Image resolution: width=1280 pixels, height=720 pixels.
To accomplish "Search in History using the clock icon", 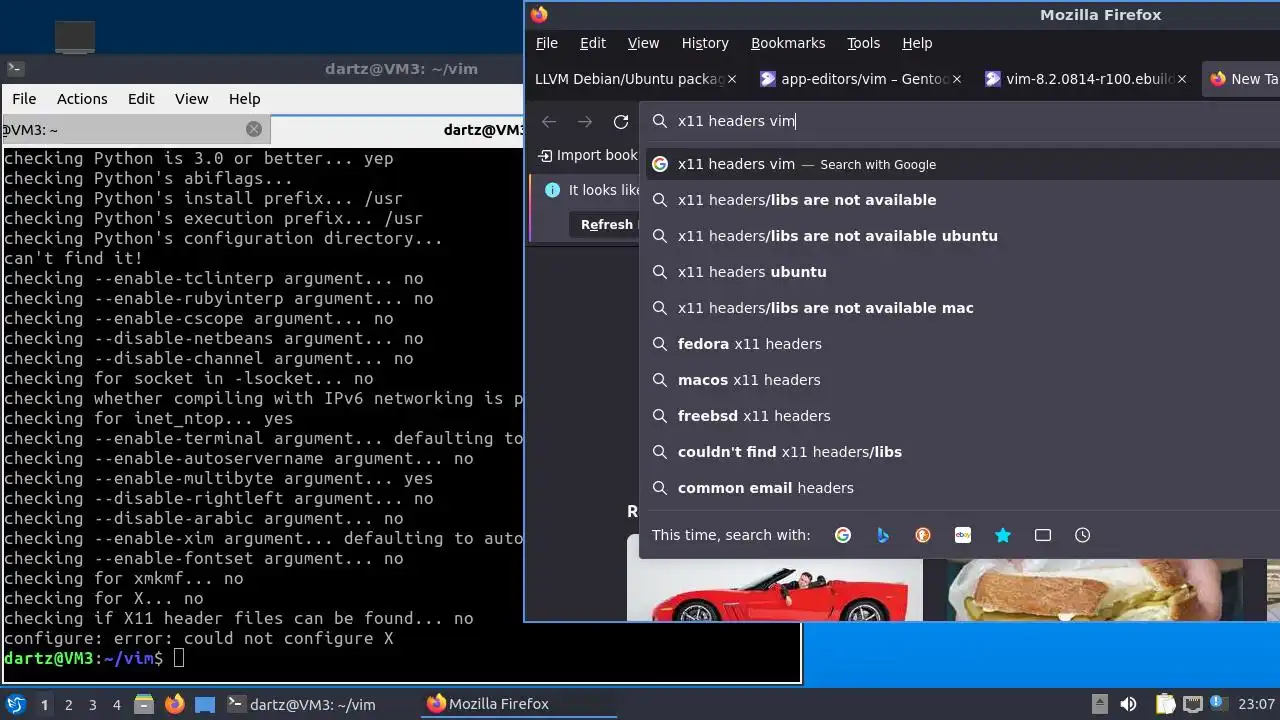I will pyautogui.click(x=1083, y=535).
